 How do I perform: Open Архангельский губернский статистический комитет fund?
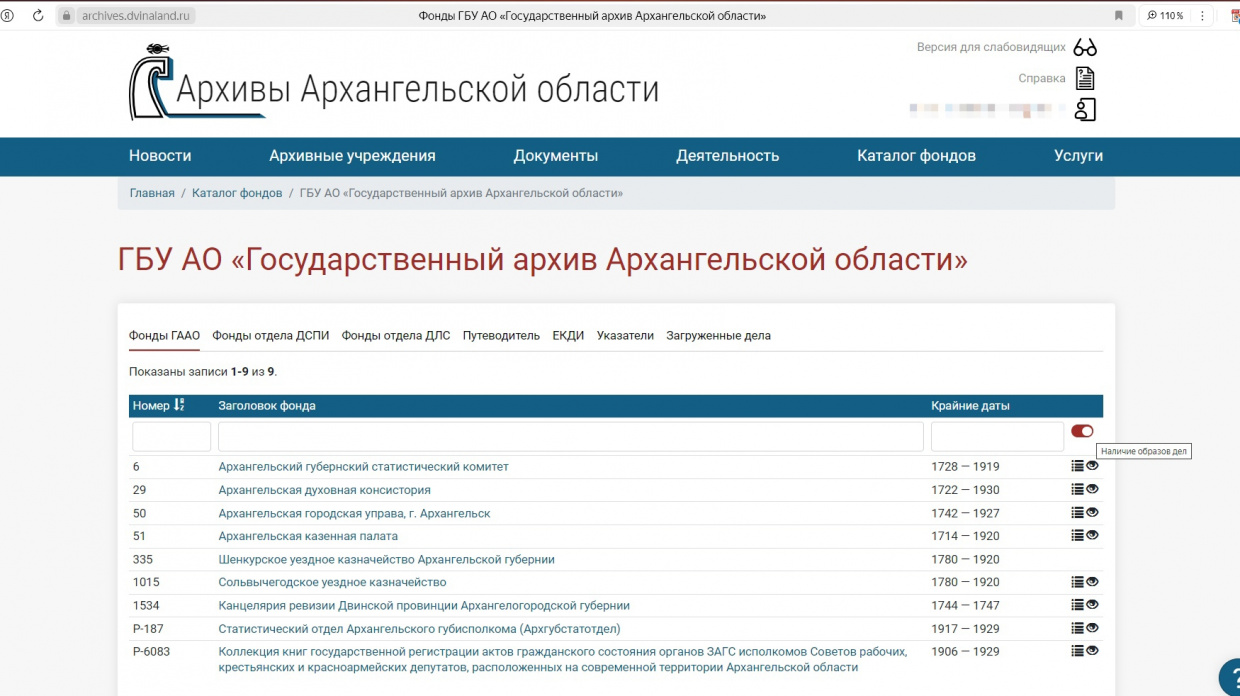tap(363, 467)
